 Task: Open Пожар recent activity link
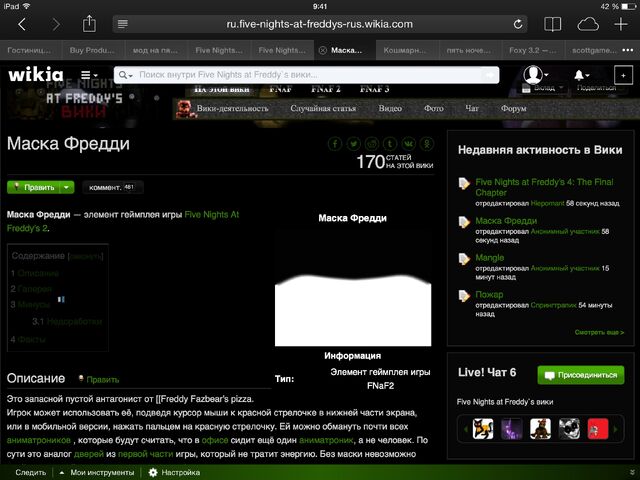(489, 294)
